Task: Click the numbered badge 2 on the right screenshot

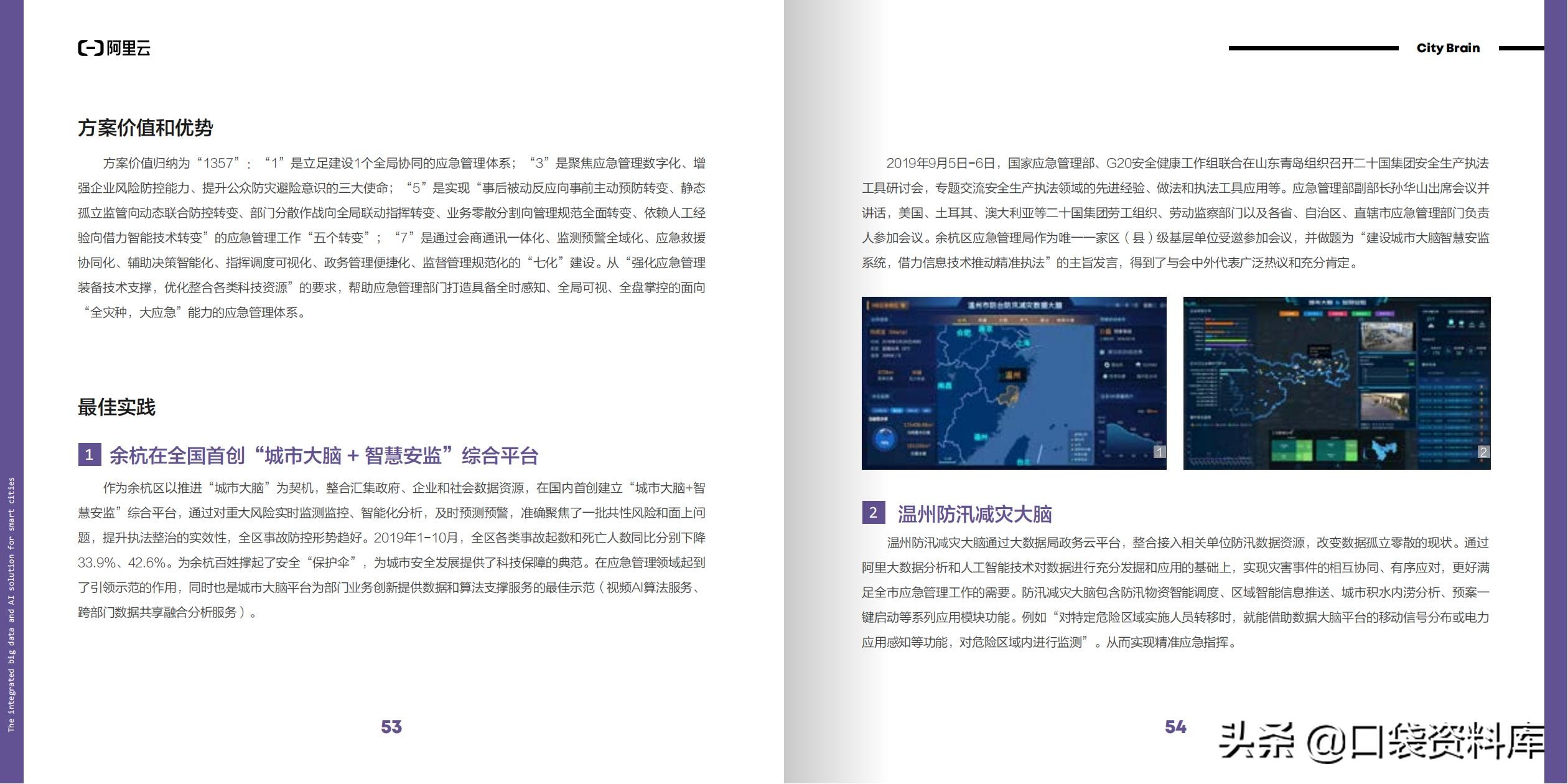Action: pyautogui.click(x=1485, y=452)
